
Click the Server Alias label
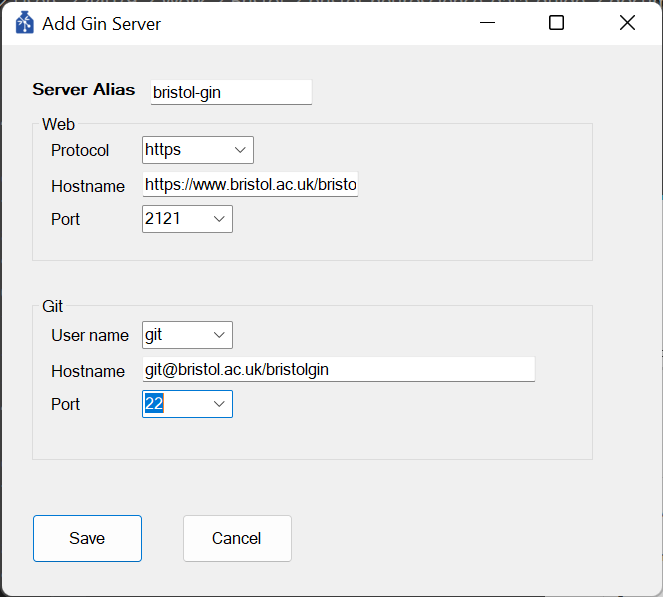[84, 90]
